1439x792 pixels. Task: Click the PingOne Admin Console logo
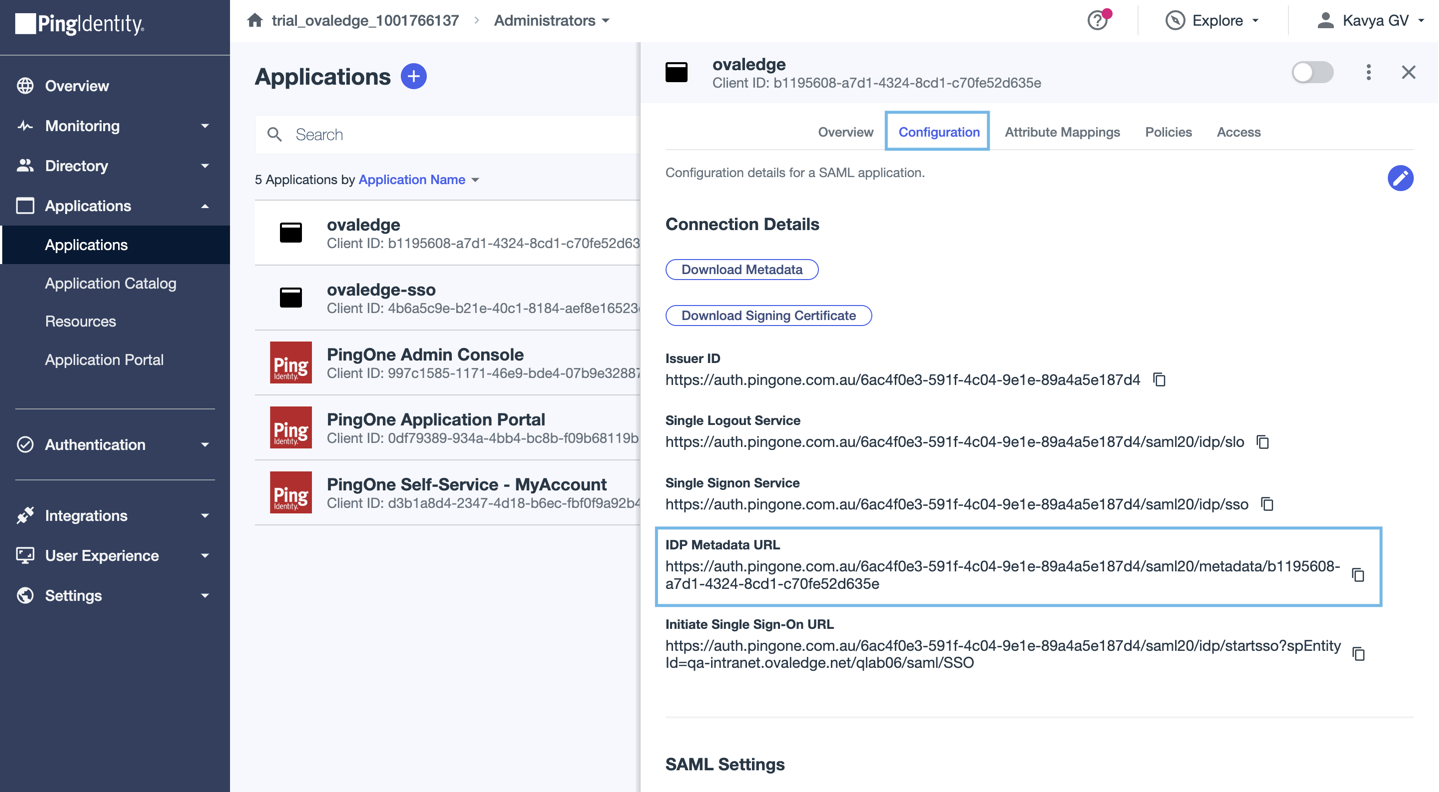pos(291,363)
